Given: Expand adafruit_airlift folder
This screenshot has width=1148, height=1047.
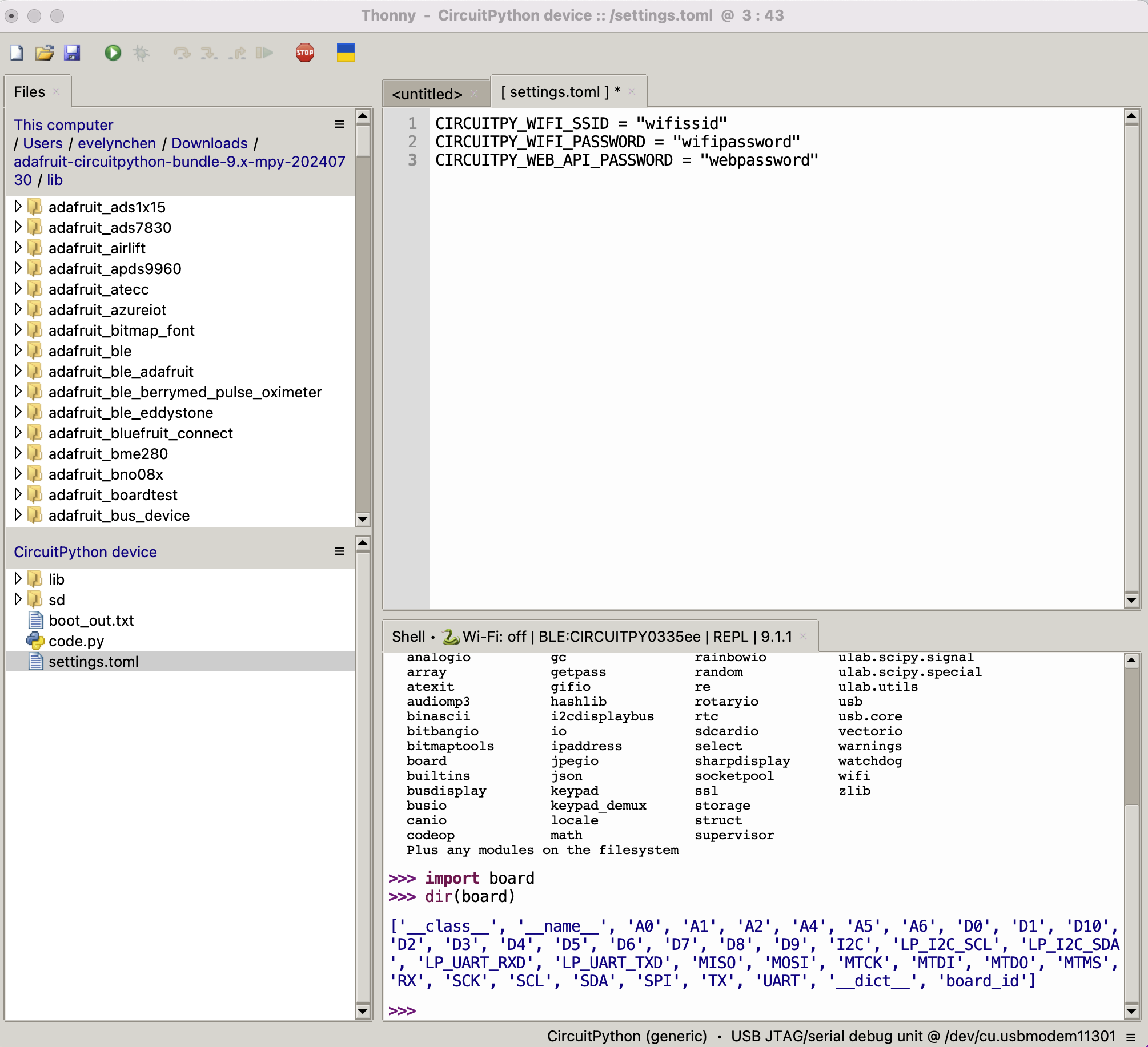Looking at the screenshot, I should 18,248.
